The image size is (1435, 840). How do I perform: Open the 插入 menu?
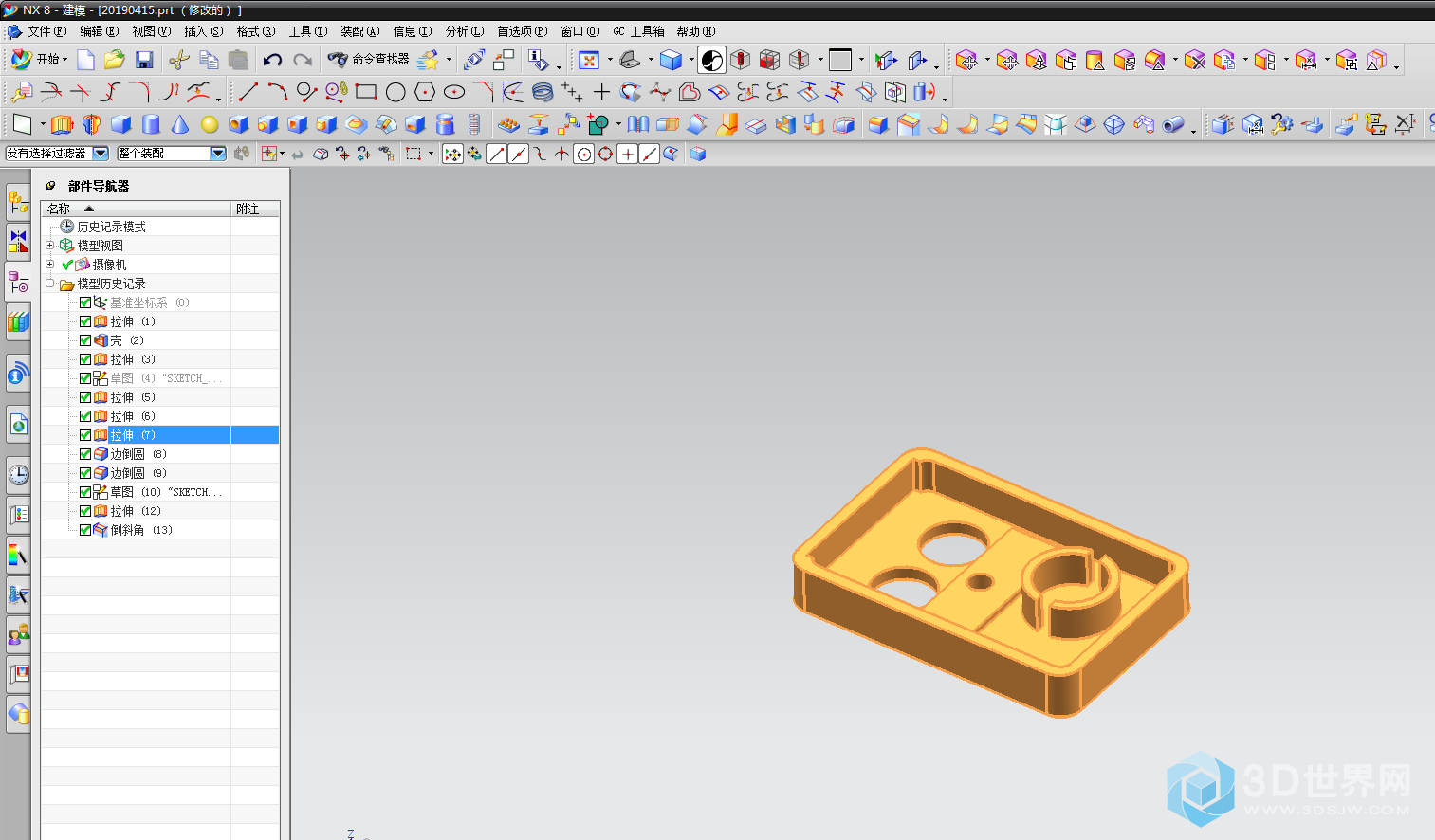[203, 31]
